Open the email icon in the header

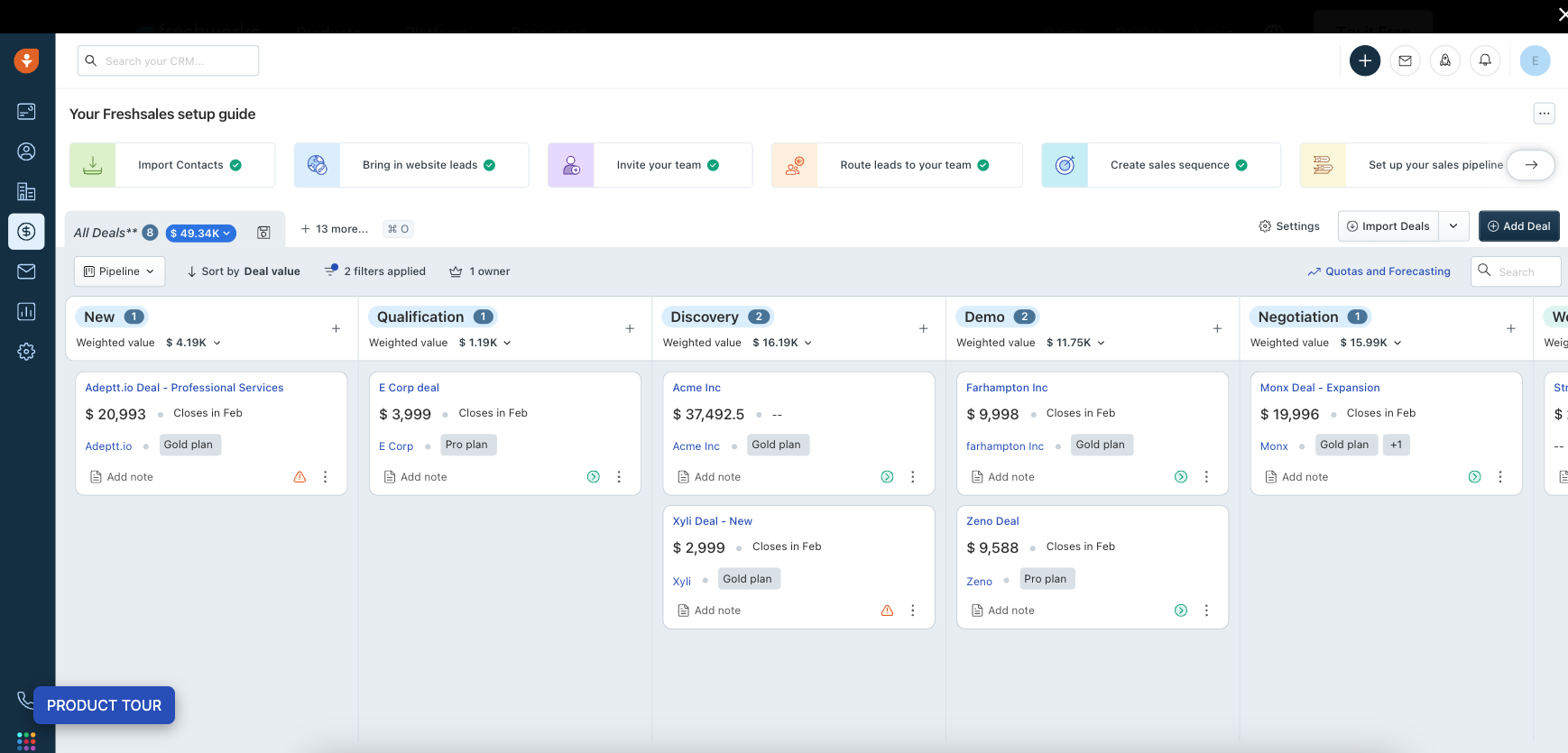coord(1405,60)
